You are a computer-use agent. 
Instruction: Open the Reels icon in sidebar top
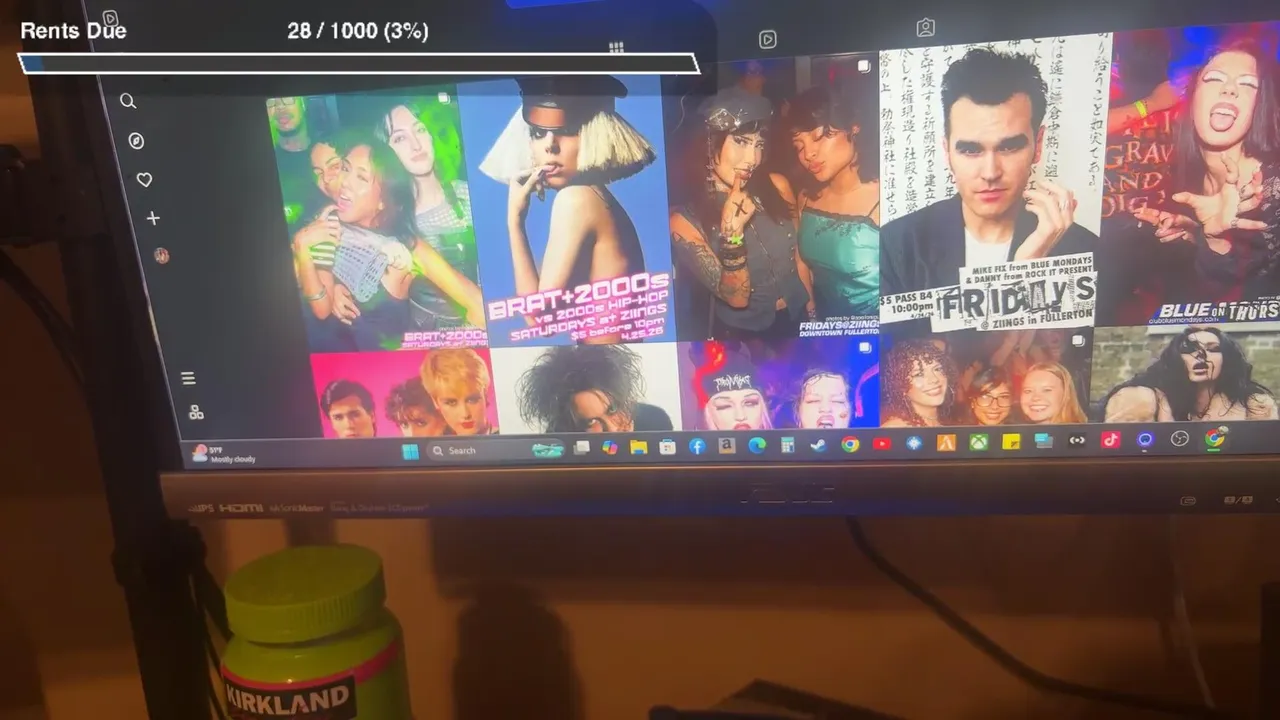[x=110, y=17]
